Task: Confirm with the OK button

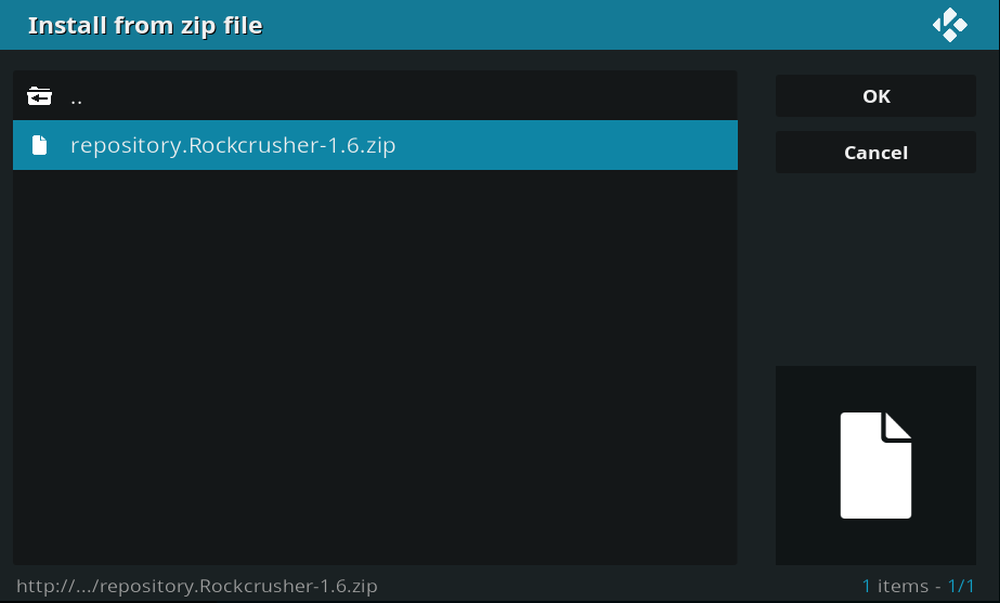Action: pyautogui.click(x=876, y=96)
